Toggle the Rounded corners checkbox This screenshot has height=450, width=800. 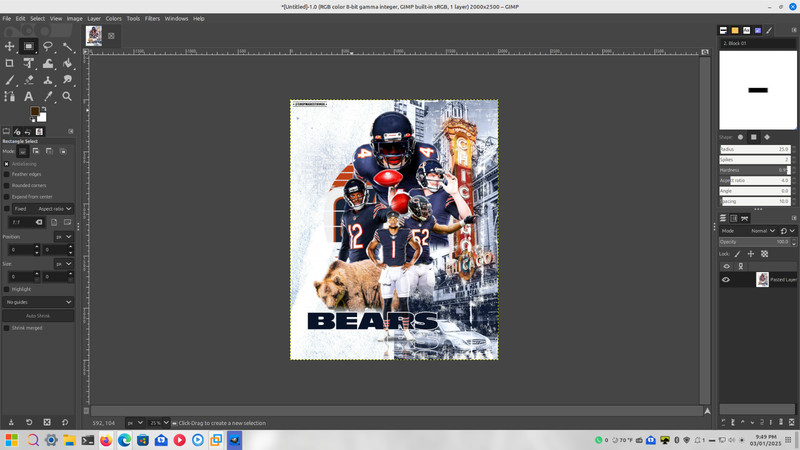[x=7, y=186]
